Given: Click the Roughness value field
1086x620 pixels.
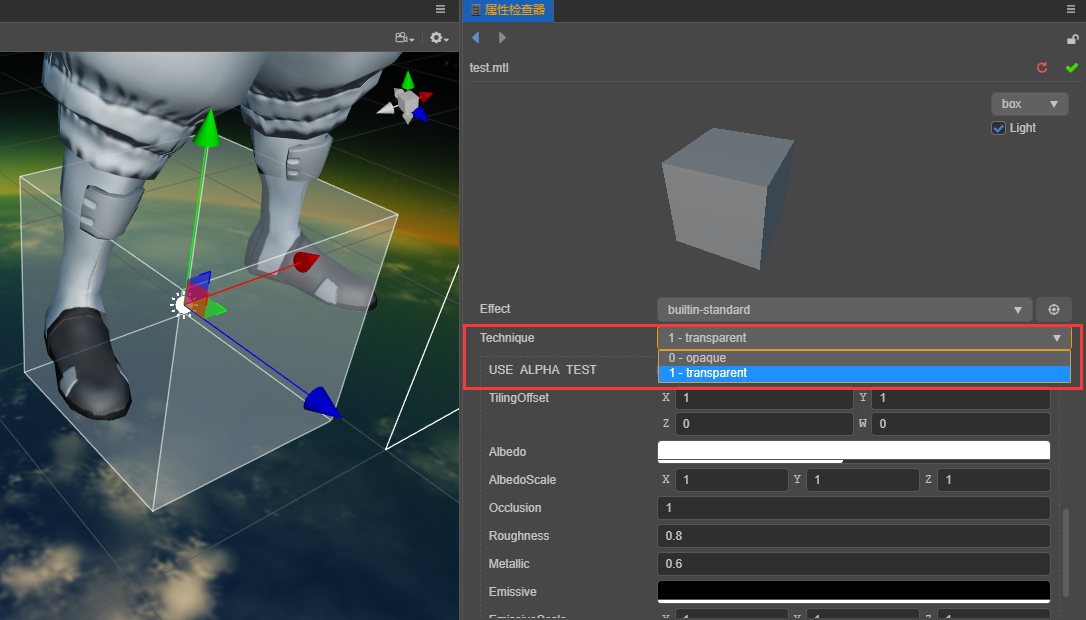Looking at the screenshot, I should point(853,535).
